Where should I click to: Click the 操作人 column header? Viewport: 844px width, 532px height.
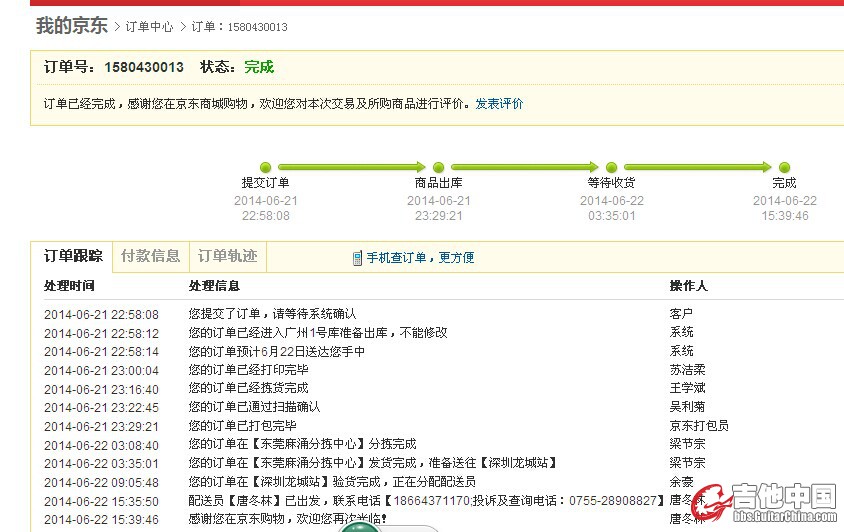point(688,286)
